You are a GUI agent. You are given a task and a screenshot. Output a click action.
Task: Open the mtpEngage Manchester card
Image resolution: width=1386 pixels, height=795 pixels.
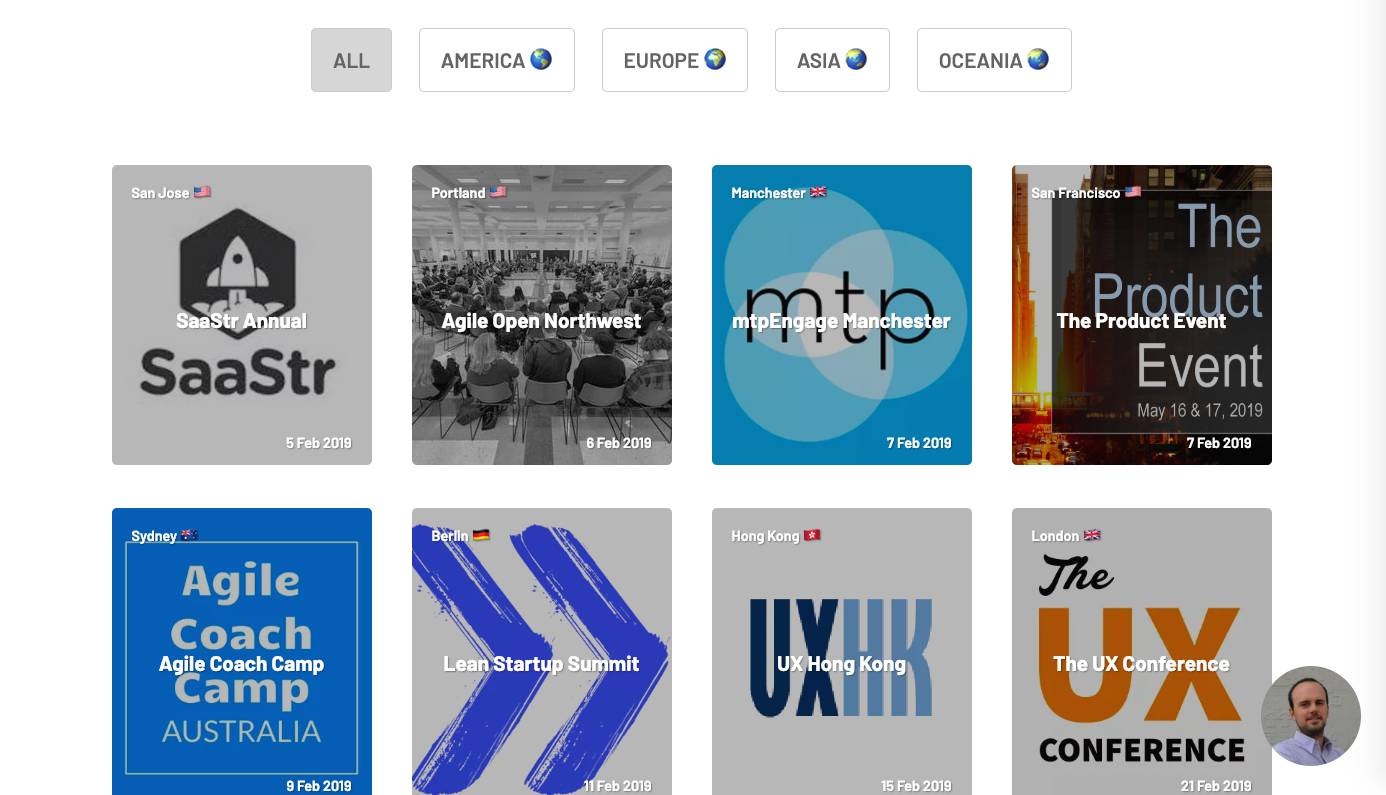click(842, 315)
